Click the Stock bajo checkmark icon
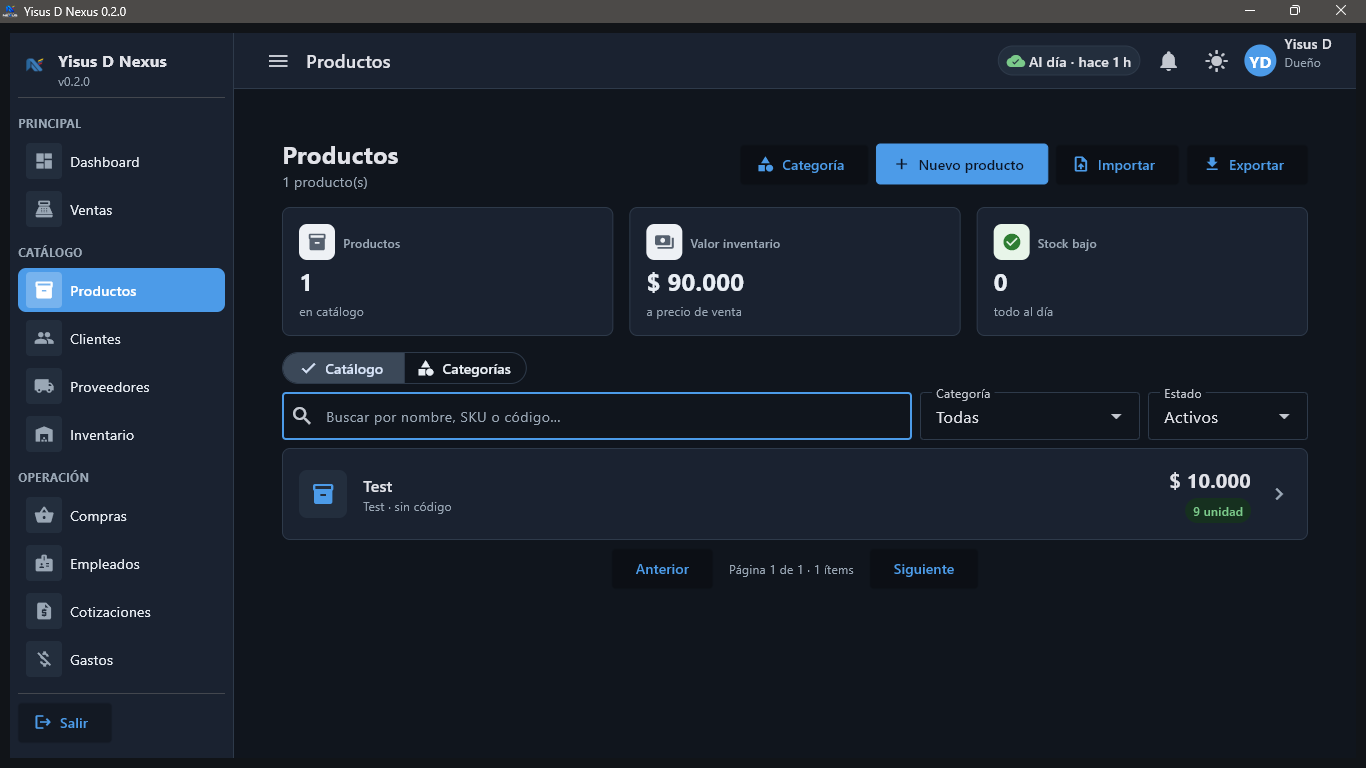 [x=1011, y=243]
